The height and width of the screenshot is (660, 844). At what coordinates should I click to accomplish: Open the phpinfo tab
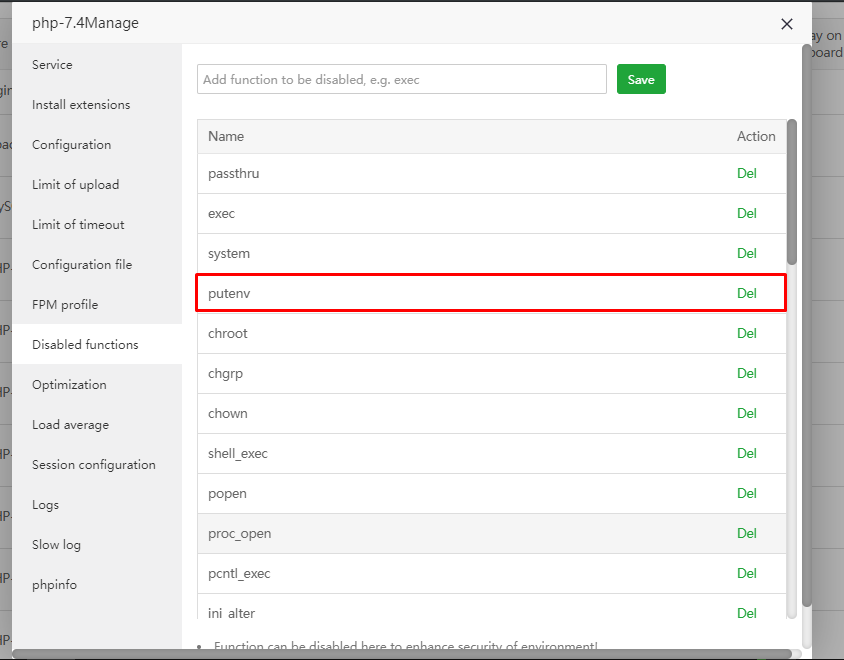[x=54, y=585]
